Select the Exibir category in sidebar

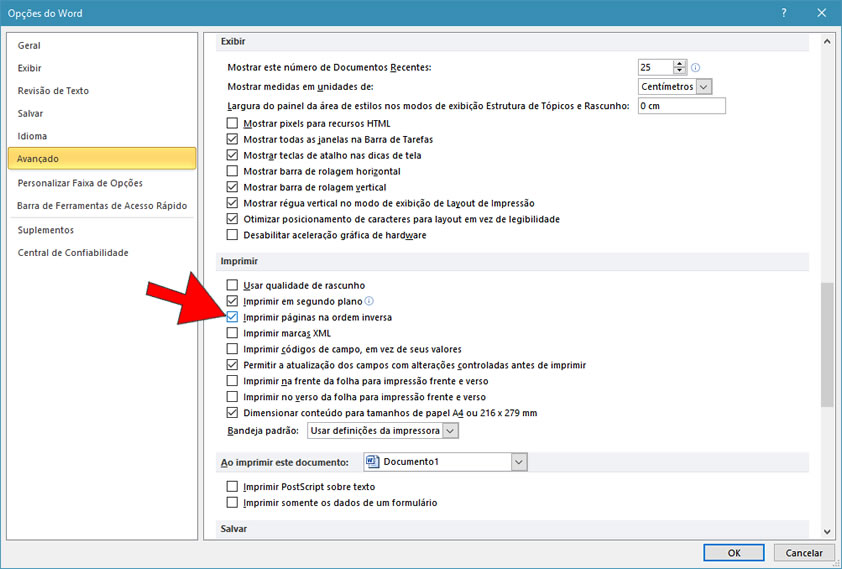[x=102, y=68]
